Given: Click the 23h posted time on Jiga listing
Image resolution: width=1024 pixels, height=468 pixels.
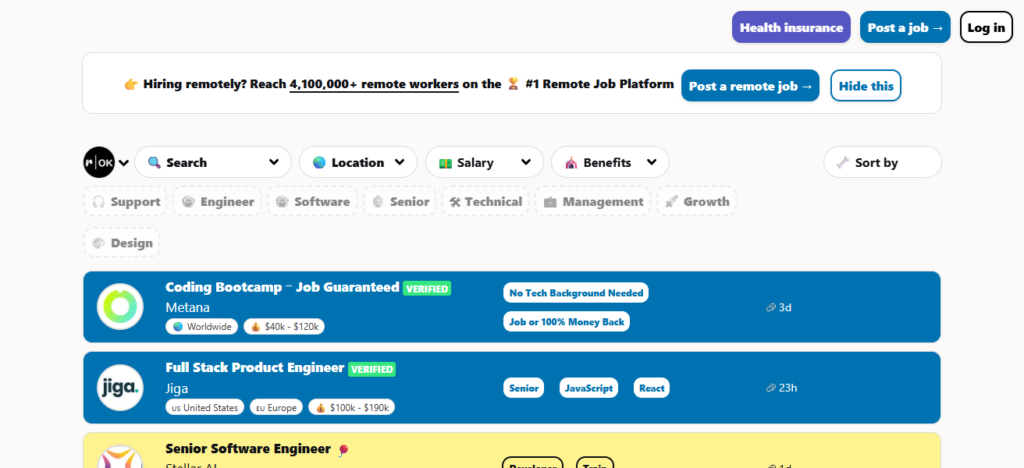Looking at the screenshot, I should tap(788, 388).
